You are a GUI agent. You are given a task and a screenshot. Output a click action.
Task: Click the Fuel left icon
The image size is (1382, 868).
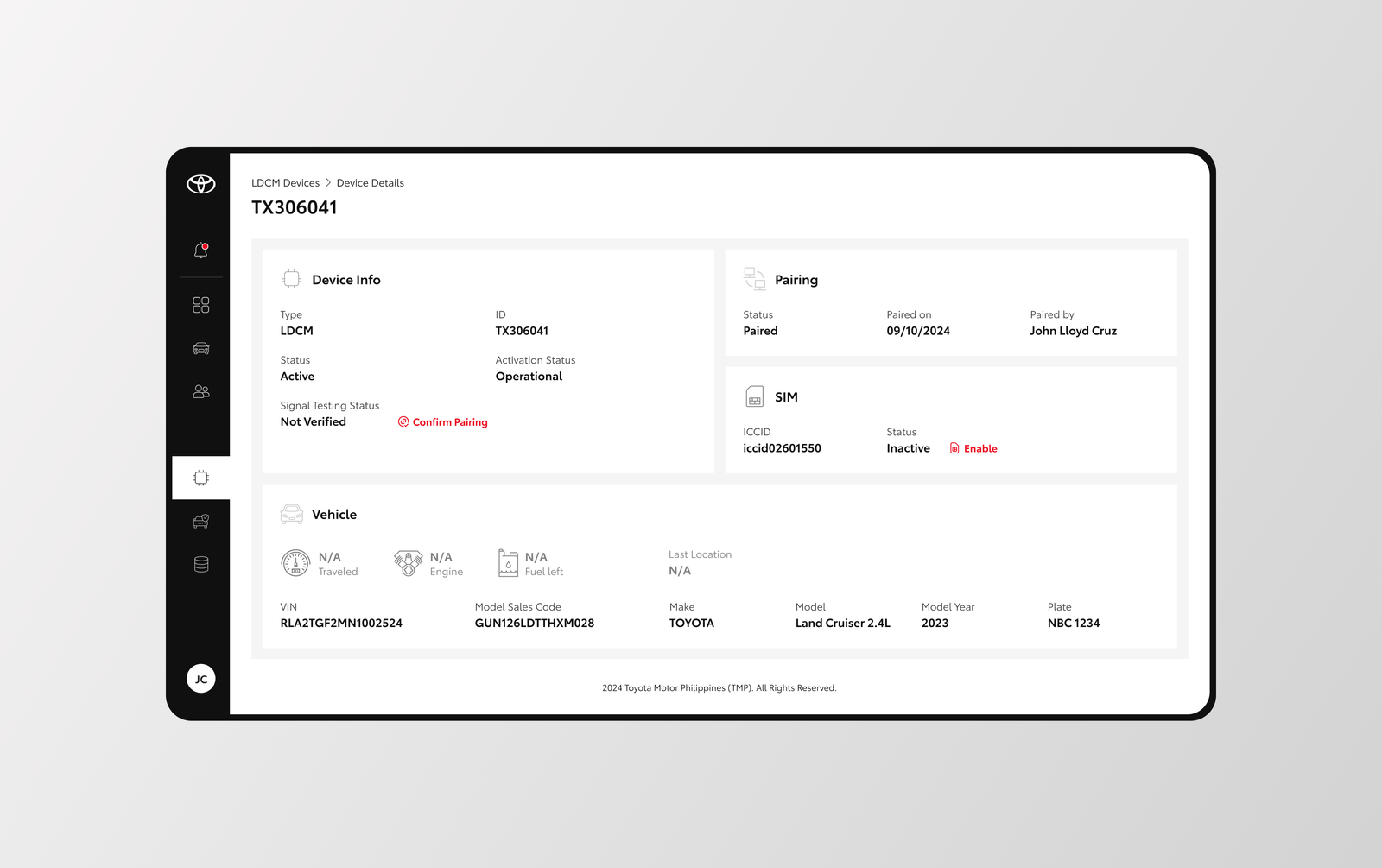508,563
